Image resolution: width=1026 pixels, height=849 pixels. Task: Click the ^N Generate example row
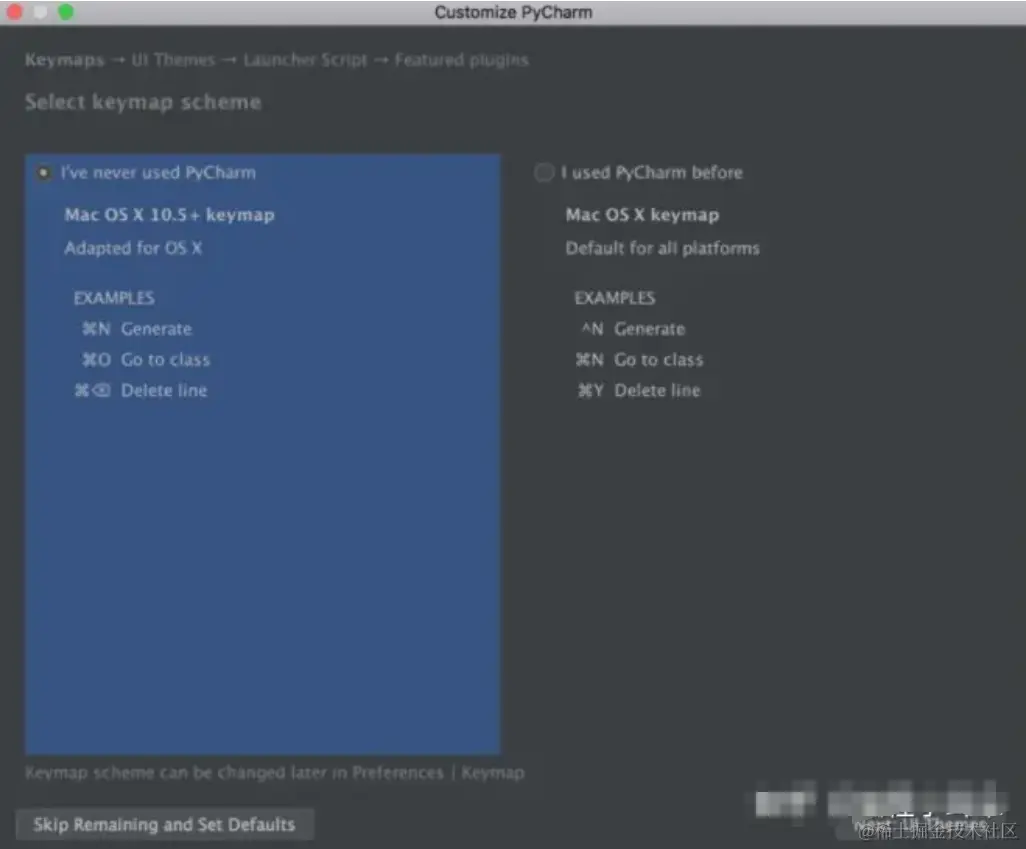pyautogui.click(x=633, y=329)
